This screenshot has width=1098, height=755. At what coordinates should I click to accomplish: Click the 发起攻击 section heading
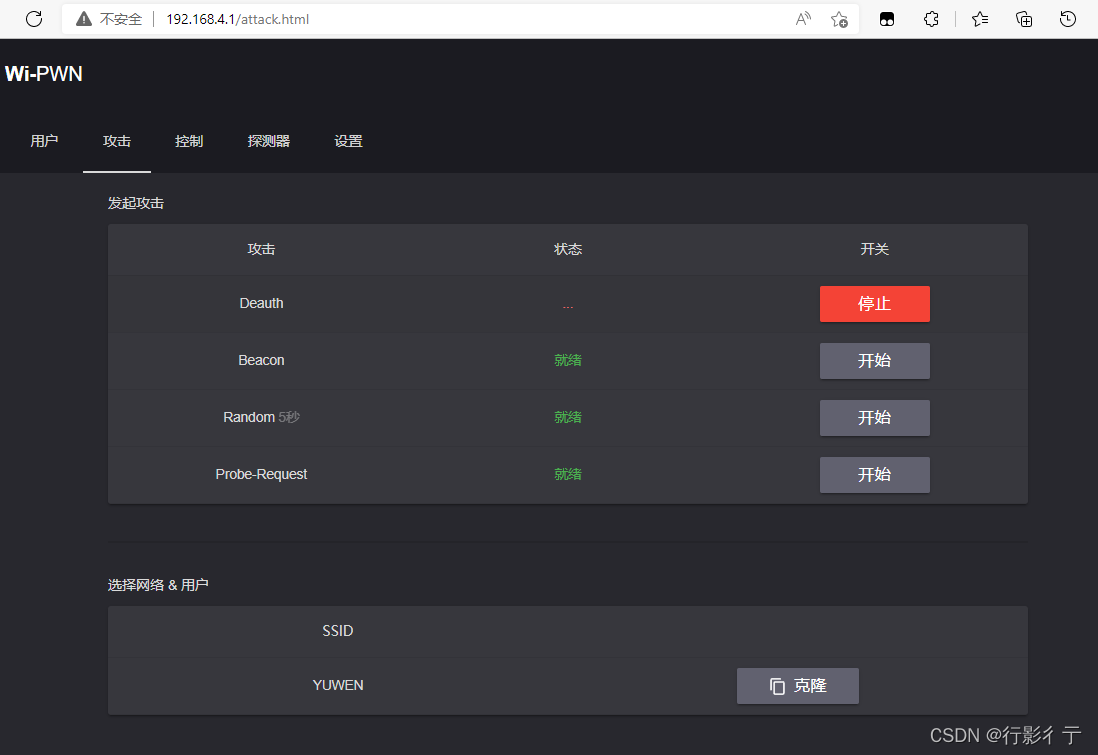click(x=136, y=203)
